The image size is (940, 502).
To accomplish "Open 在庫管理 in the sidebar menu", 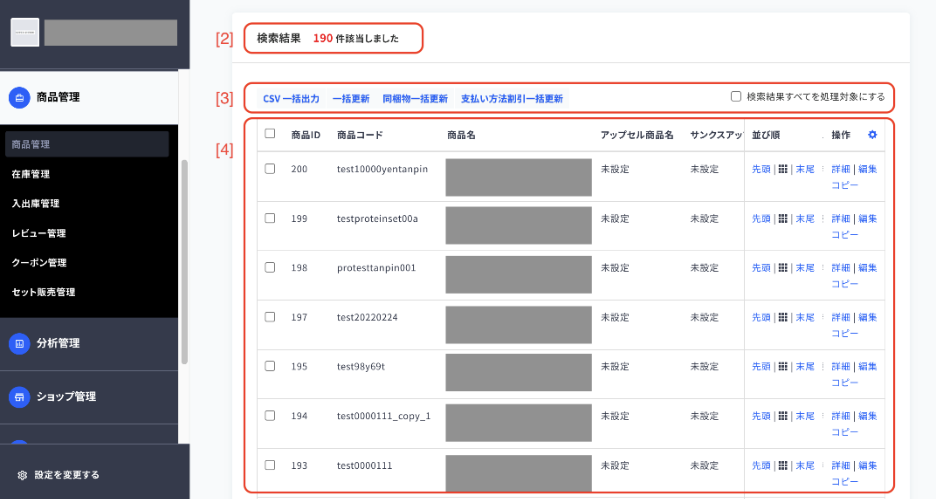I will pos(31,175).
